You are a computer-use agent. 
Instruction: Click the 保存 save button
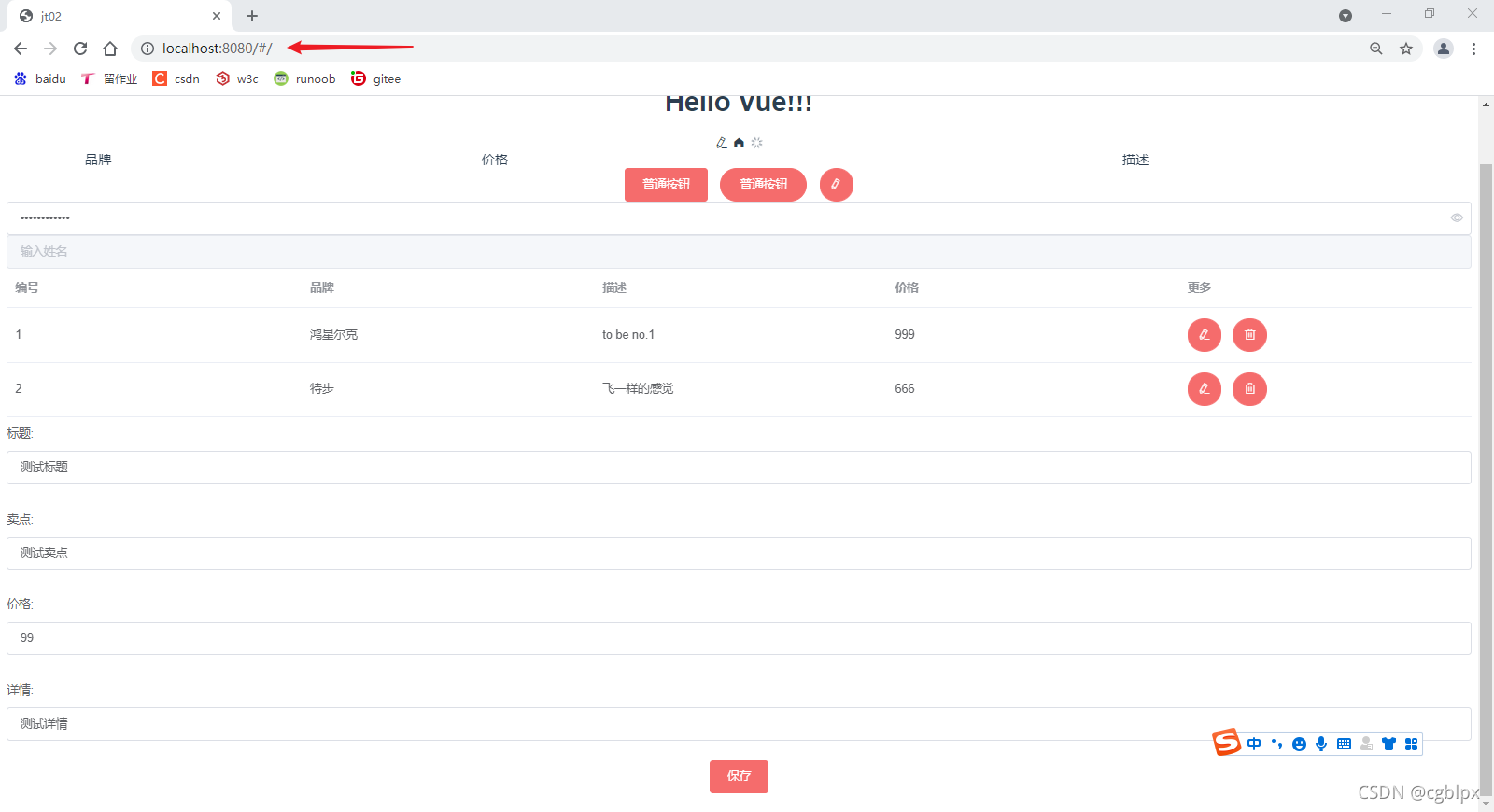(739, 777)
